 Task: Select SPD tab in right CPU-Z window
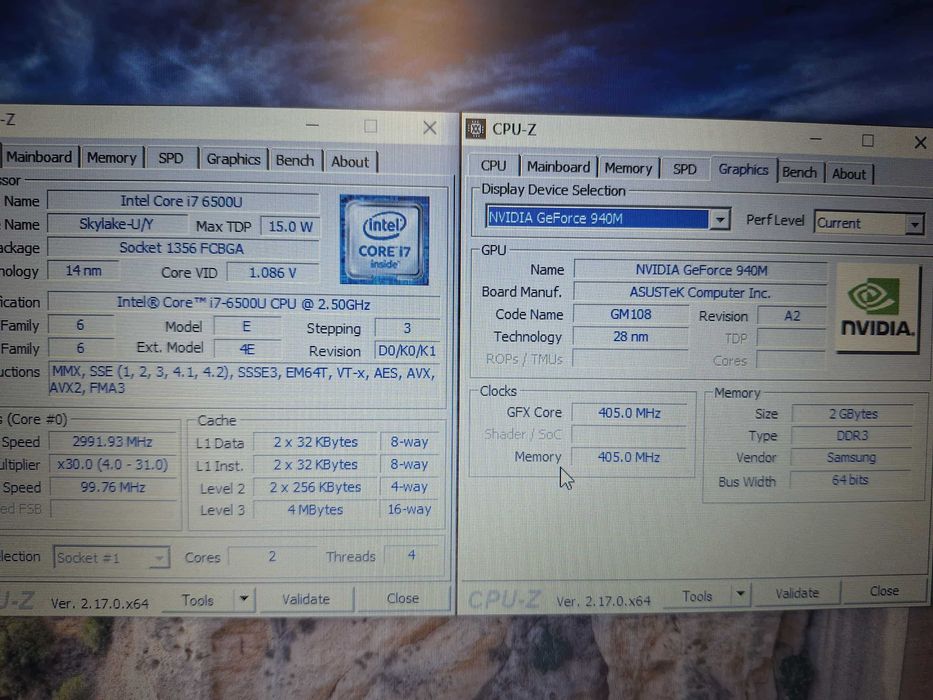pos(684,170)
